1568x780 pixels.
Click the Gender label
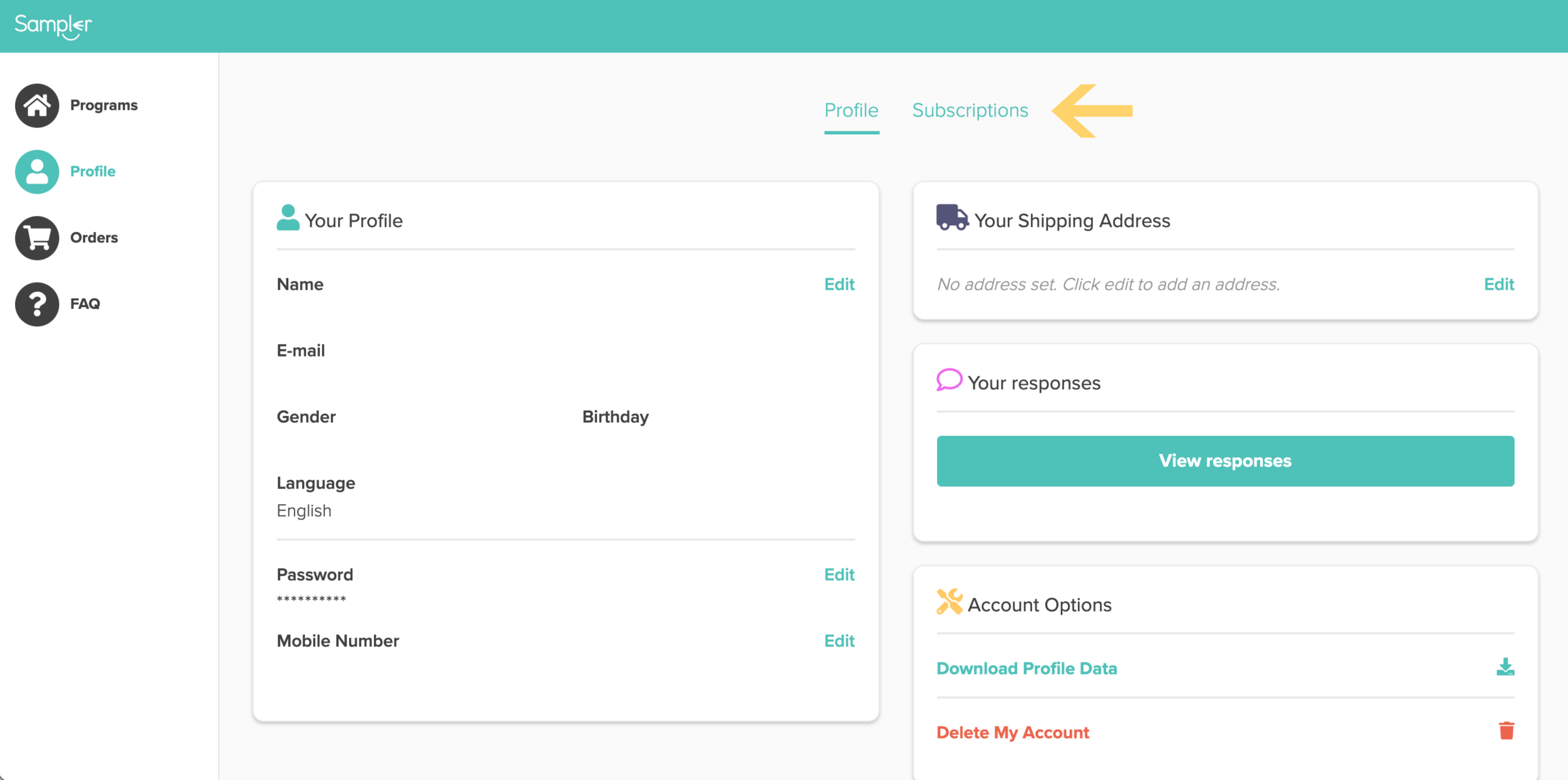[x=306, y=417]
